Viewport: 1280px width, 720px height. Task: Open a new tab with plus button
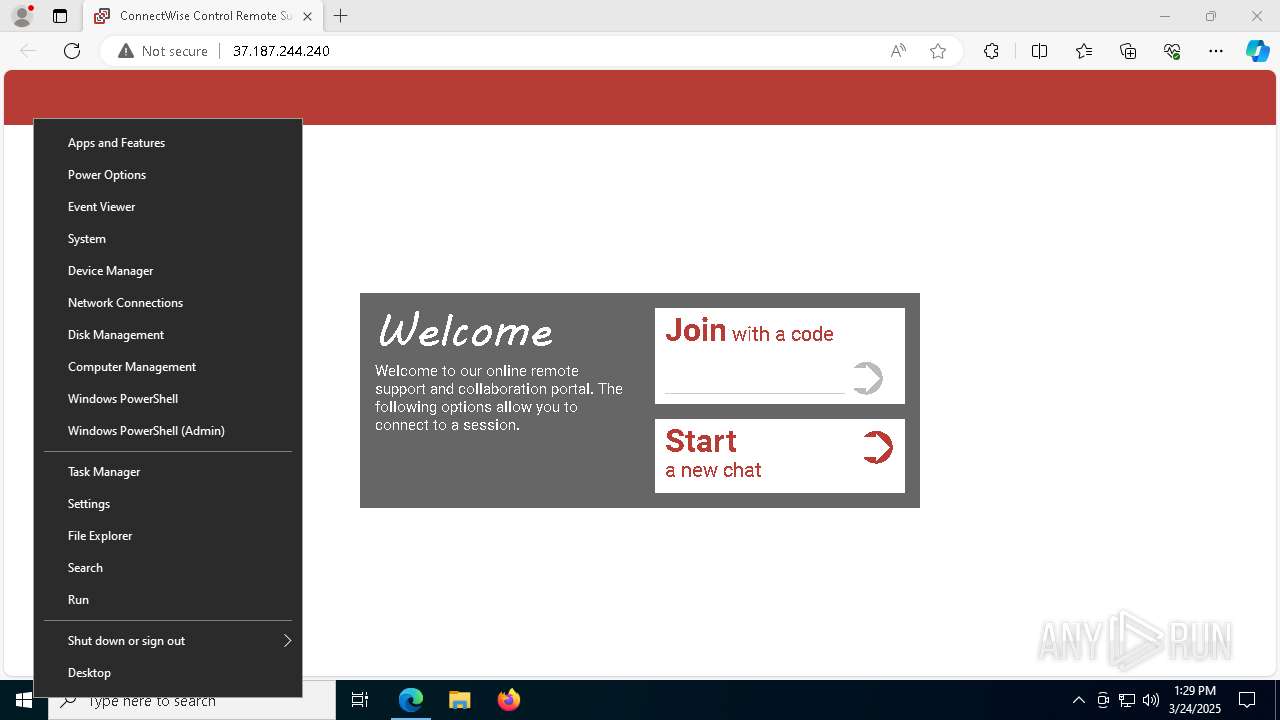[341, 16]
